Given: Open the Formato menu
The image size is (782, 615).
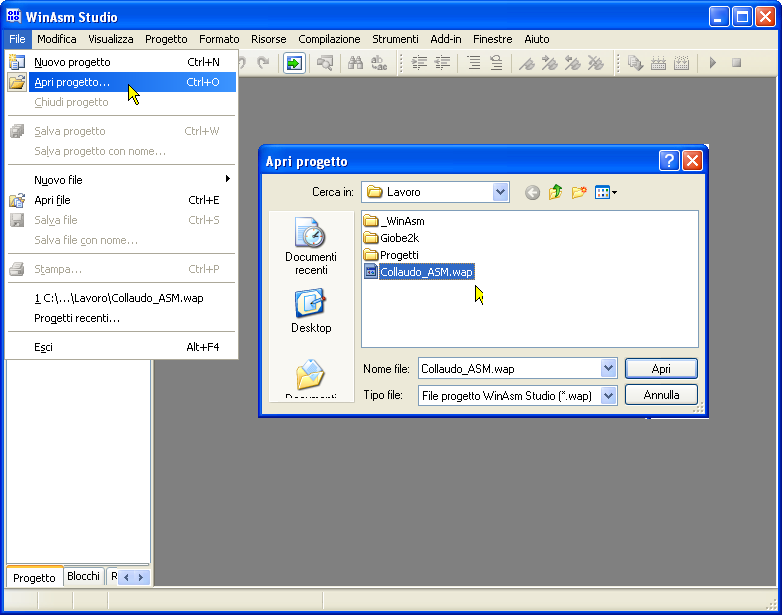Looking at the screenshot, I should coord(219,39).
